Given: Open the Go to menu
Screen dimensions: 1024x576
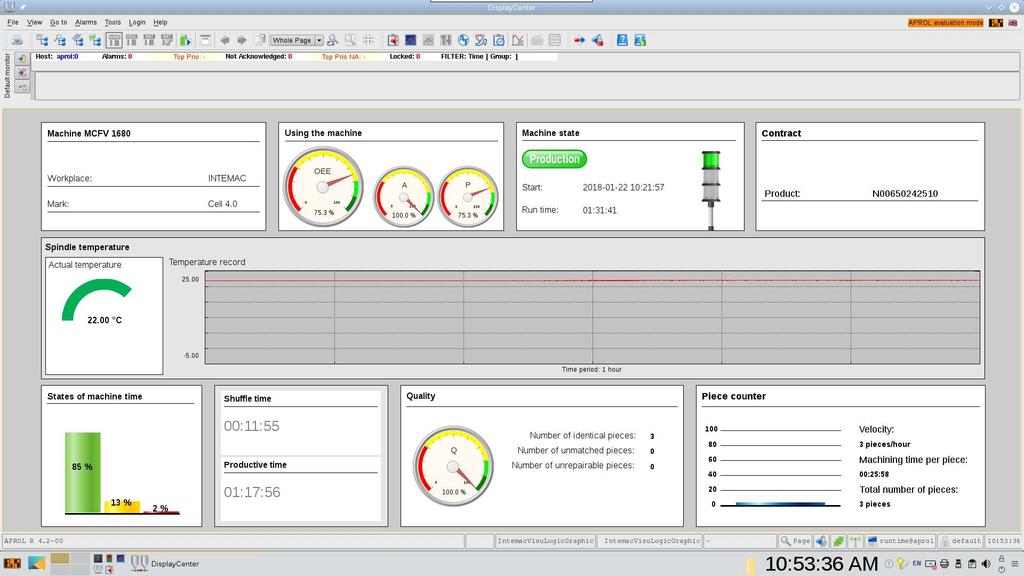Looking at the screenshot, I should pos(58,22).
